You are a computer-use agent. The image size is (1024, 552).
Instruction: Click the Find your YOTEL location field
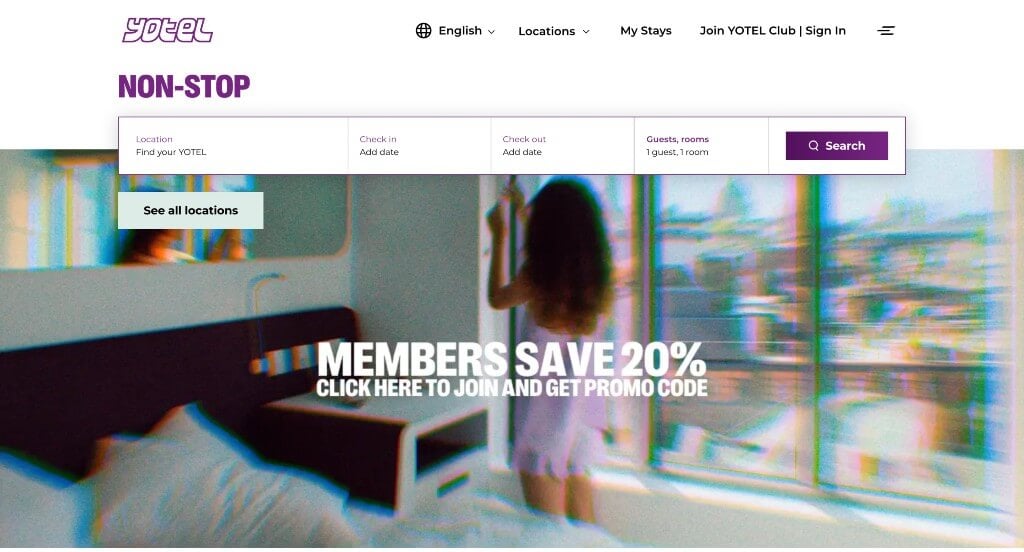click(233, 146)
